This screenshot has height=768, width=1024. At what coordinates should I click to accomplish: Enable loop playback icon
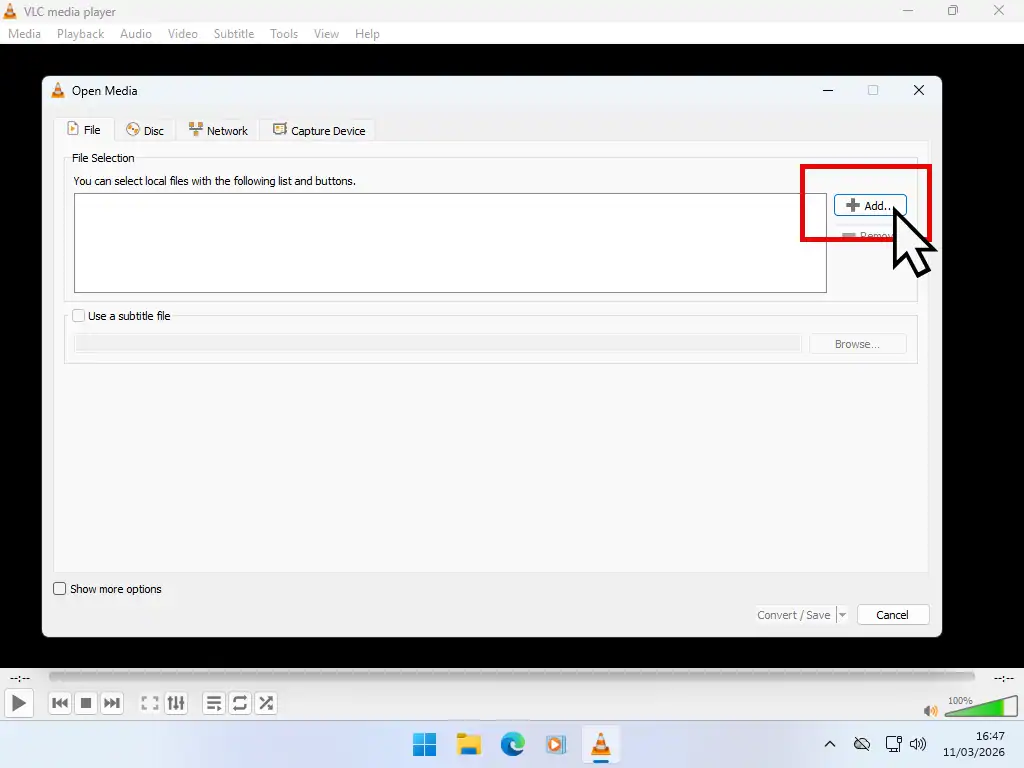239,703
